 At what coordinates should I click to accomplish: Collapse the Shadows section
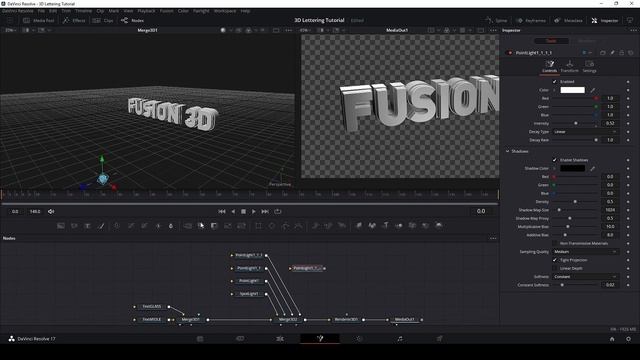tap(507, 151)
